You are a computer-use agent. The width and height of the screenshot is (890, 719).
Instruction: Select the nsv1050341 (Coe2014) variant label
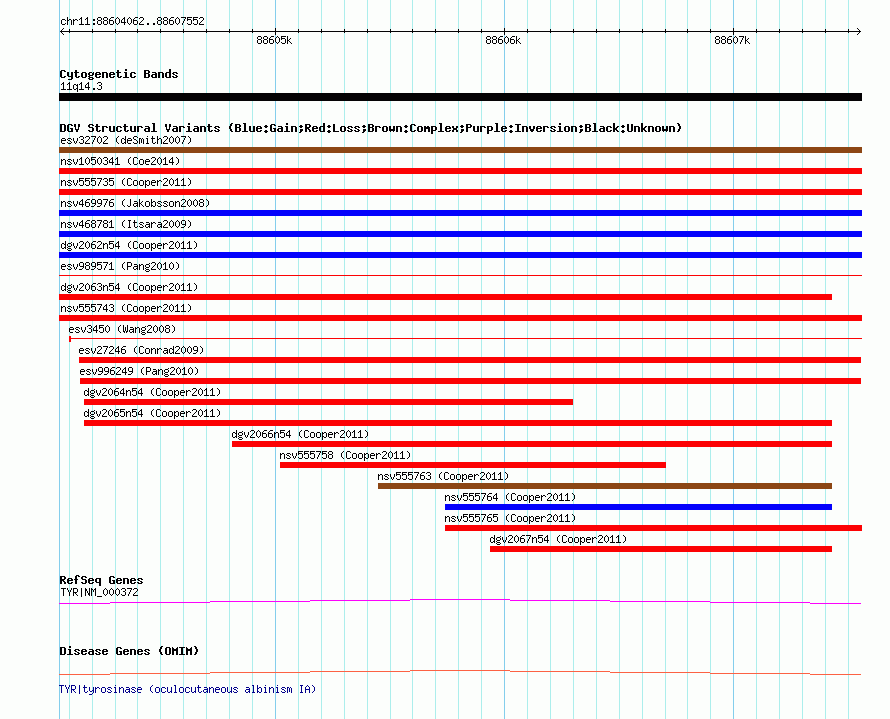tap(120, 161)
